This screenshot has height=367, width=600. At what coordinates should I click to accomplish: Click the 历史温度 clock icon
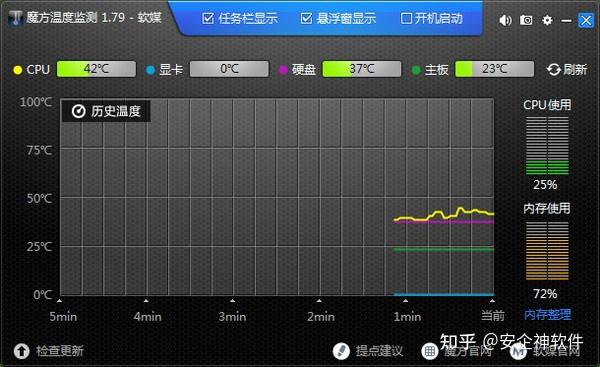[78, 111]
